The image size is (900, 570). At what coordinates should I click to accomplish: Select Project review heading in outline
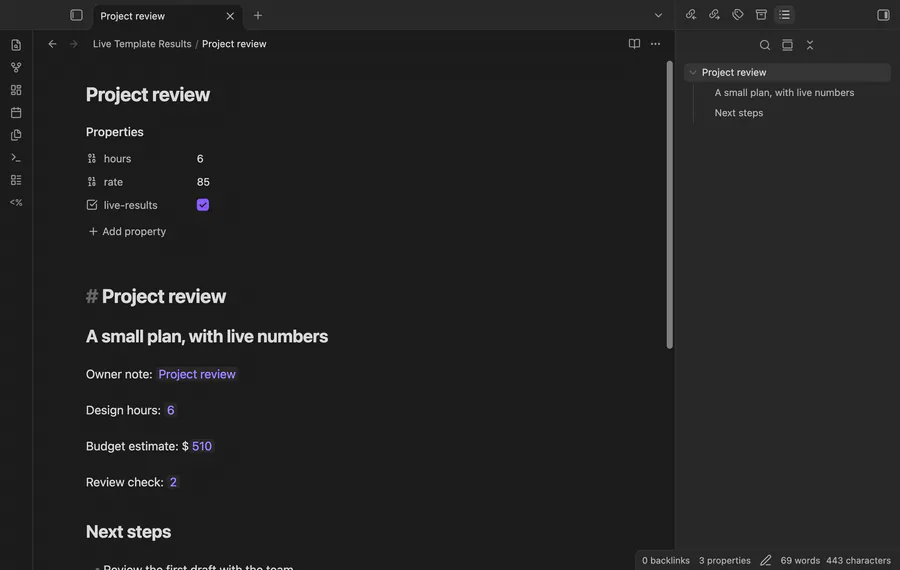pos(734,72)
